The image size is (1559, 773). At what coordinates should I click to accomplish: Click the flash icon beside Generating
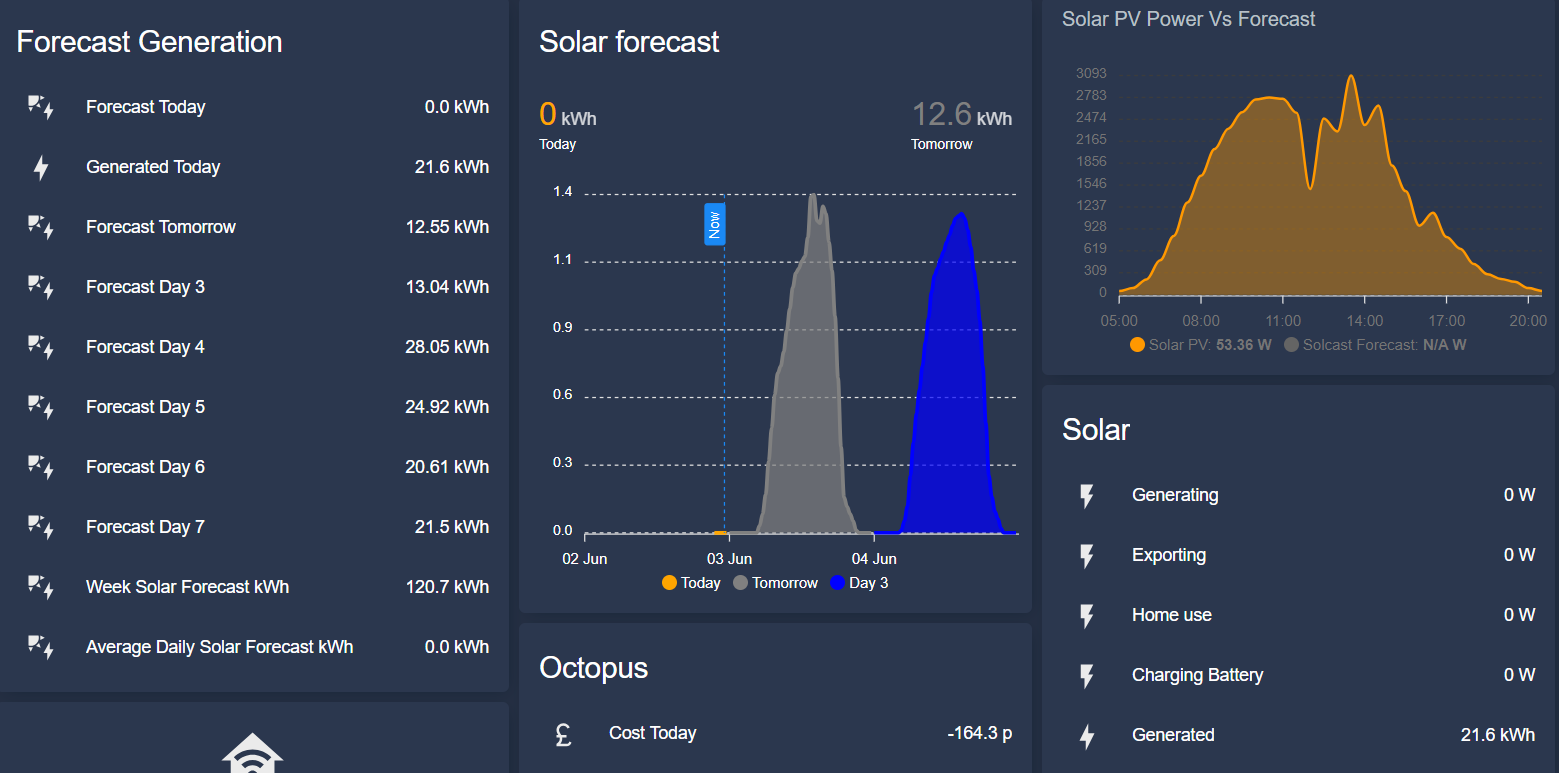tap(1087, 495)
